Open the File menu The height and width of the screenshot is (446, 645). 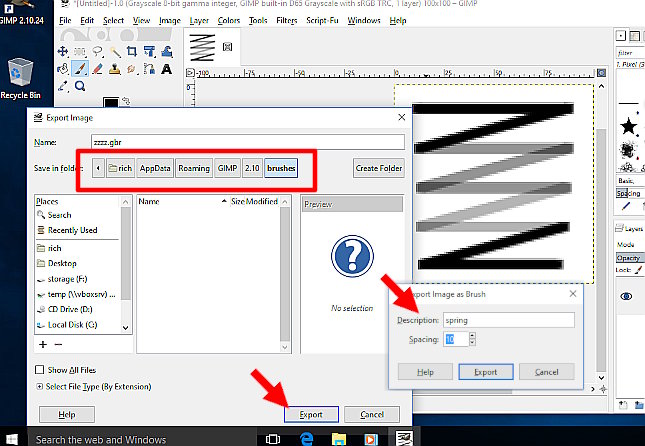tap(65, 21)
